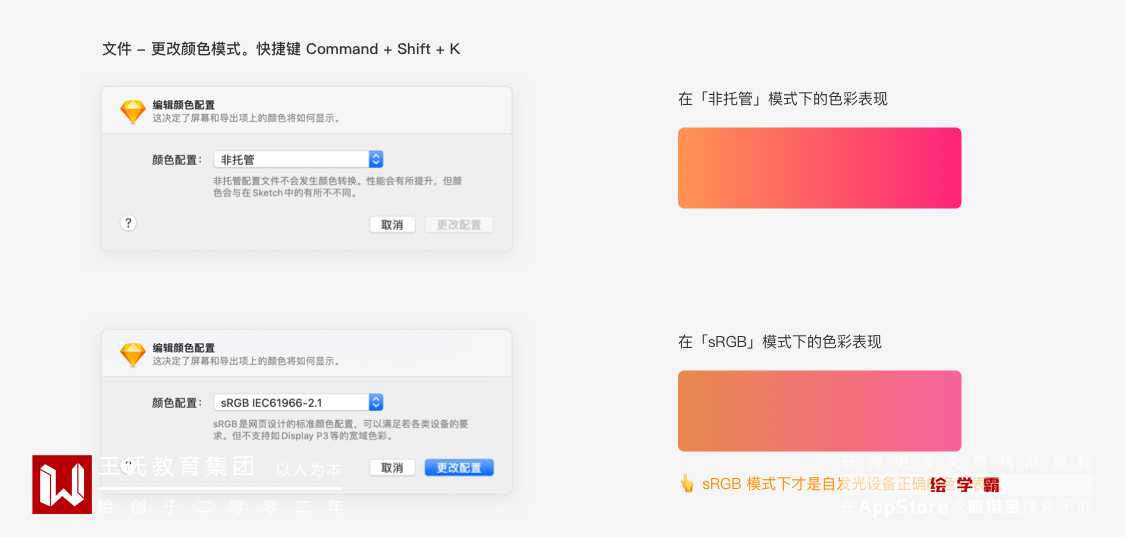Click the greyed-out 更改配置 button
Screen dimensions: 1125x537
pyautogui.click(x=459, y=225)
